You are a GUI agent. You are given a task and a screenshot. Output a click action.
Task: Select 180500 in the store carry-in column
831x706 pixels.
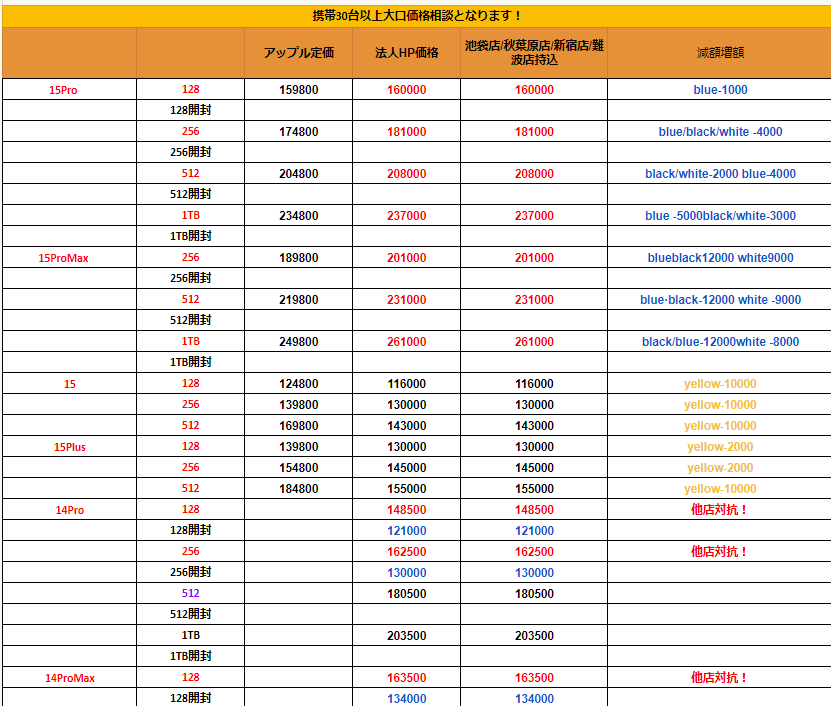(534, 594)
